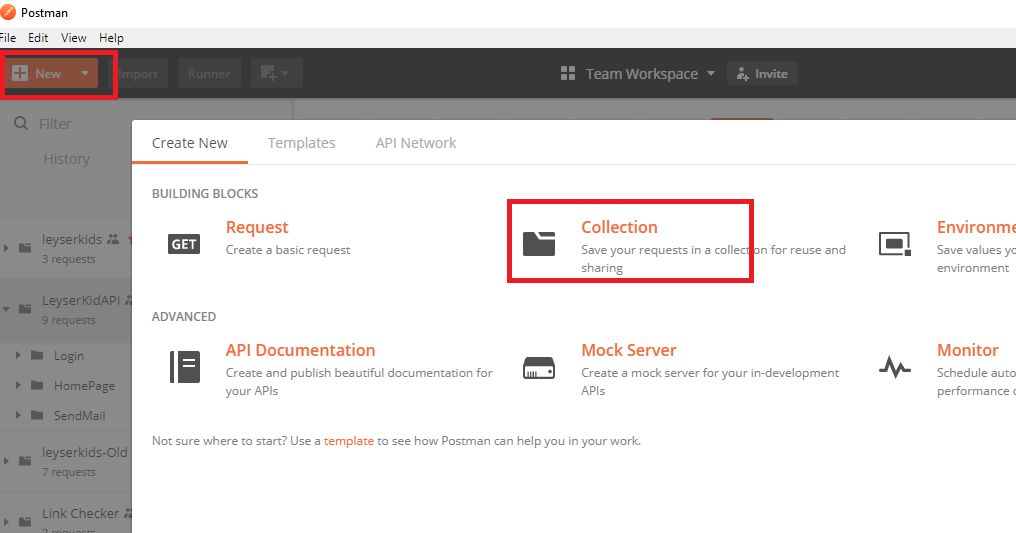Click the Import button
This screenshot has height=533, width=1016.
138,74
